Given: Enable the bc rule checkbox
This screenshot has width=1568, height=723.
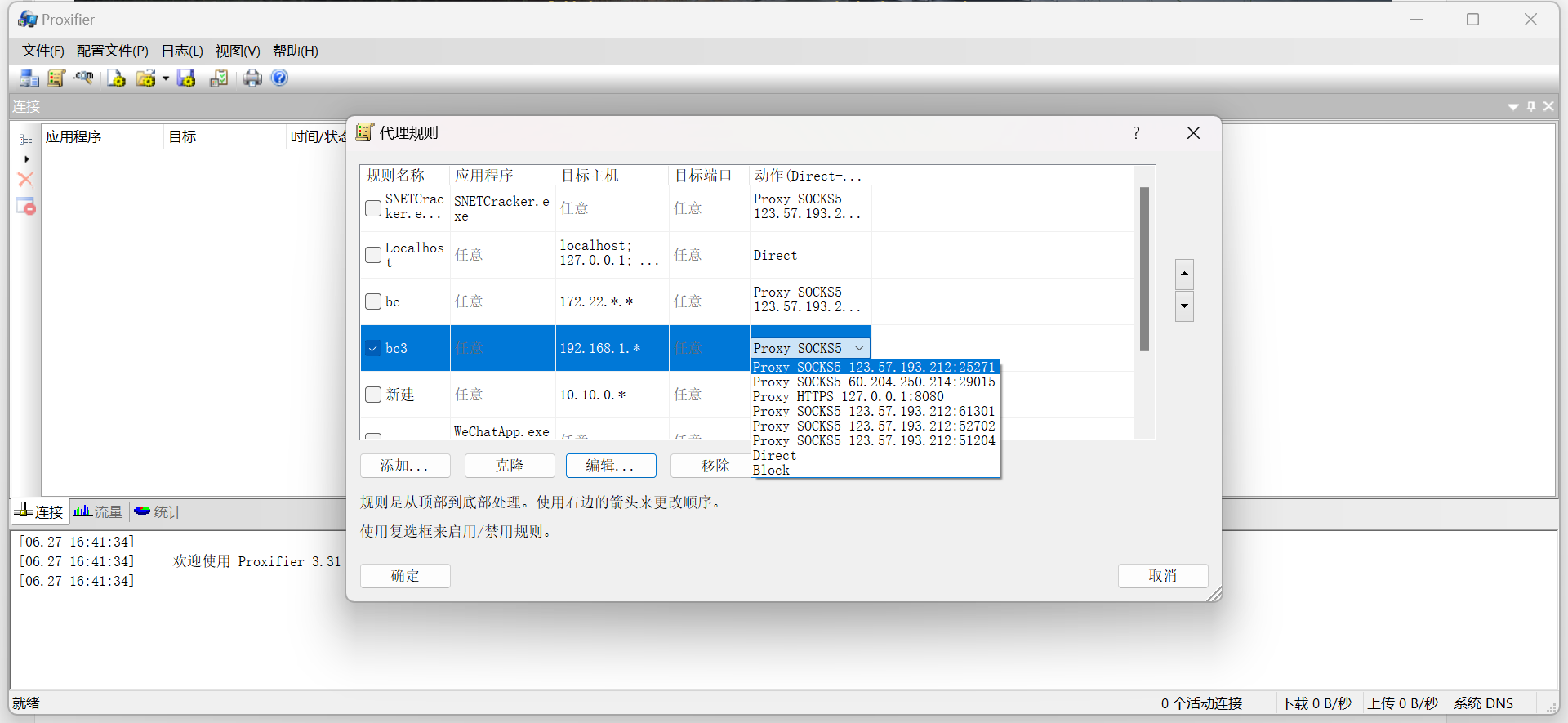Looking at the screenshot, I should pyautogui.click(x=373, y=301).
